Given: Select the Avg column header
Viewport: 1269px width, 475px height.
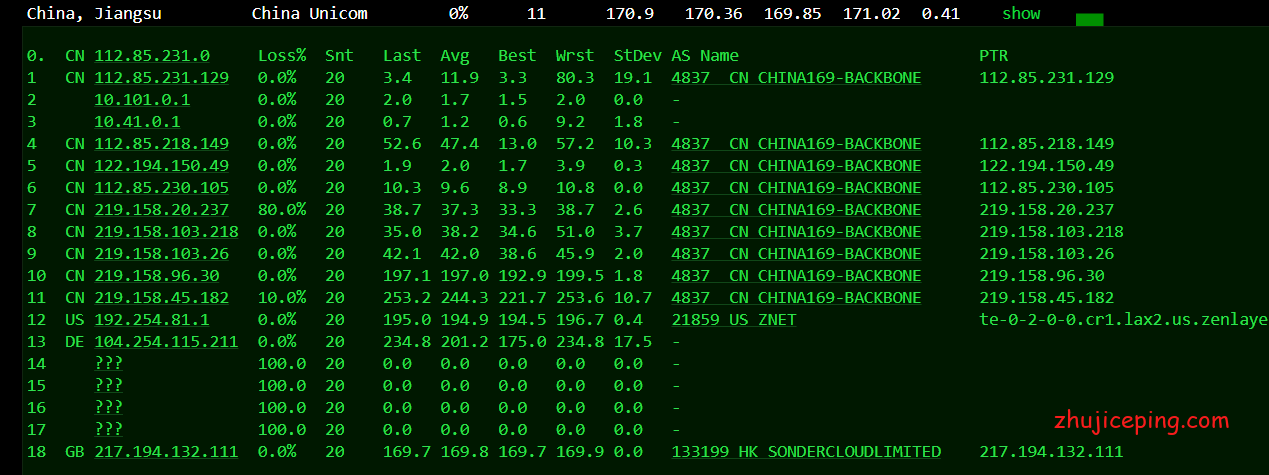Looking at the screenshot, I should coord(455,56).
